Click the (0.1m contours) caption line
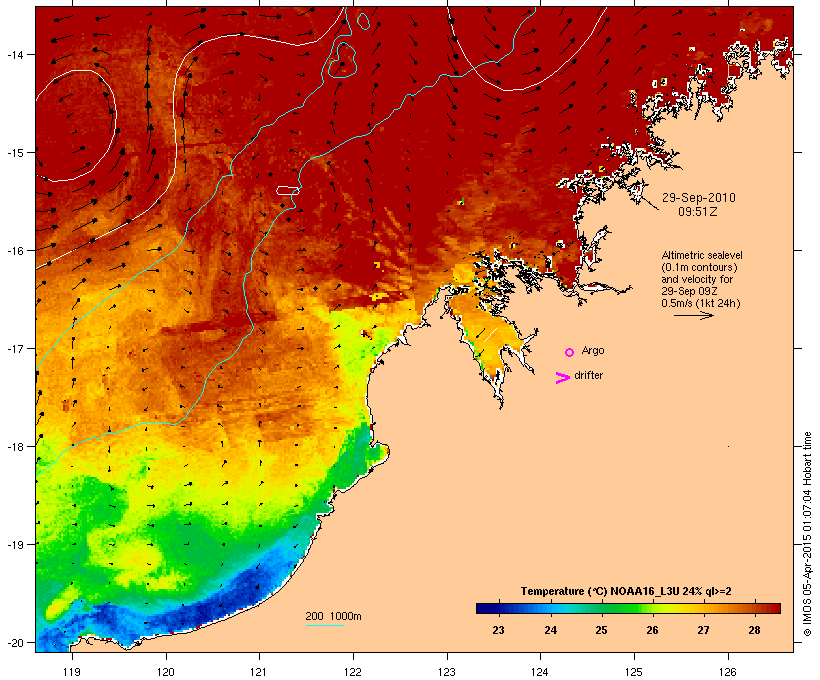820x680 pixels. click(699, 267)
